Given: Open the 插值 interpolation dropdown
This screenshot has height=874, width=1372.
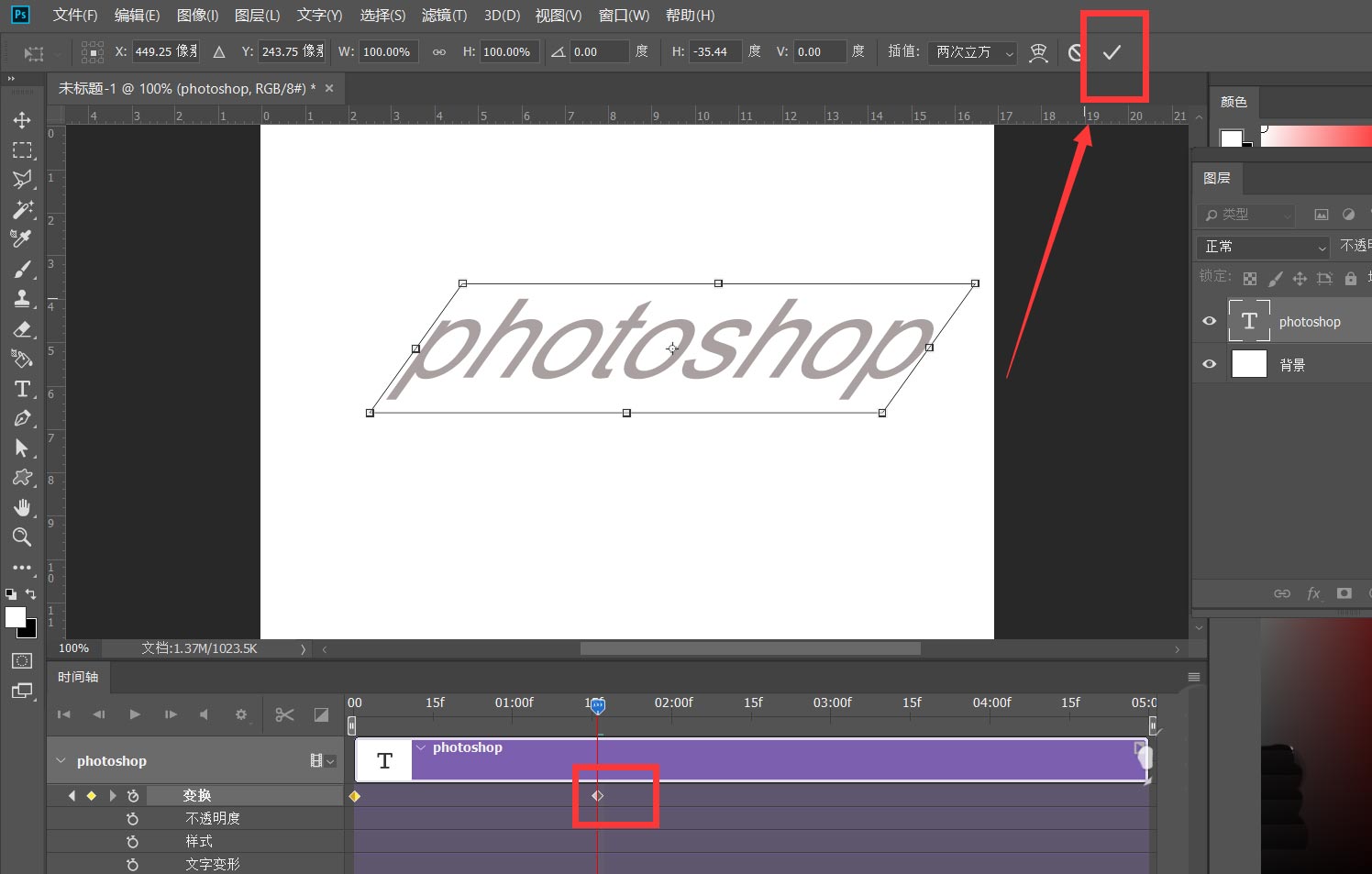Looking at the screenshot, I should 972,52.
